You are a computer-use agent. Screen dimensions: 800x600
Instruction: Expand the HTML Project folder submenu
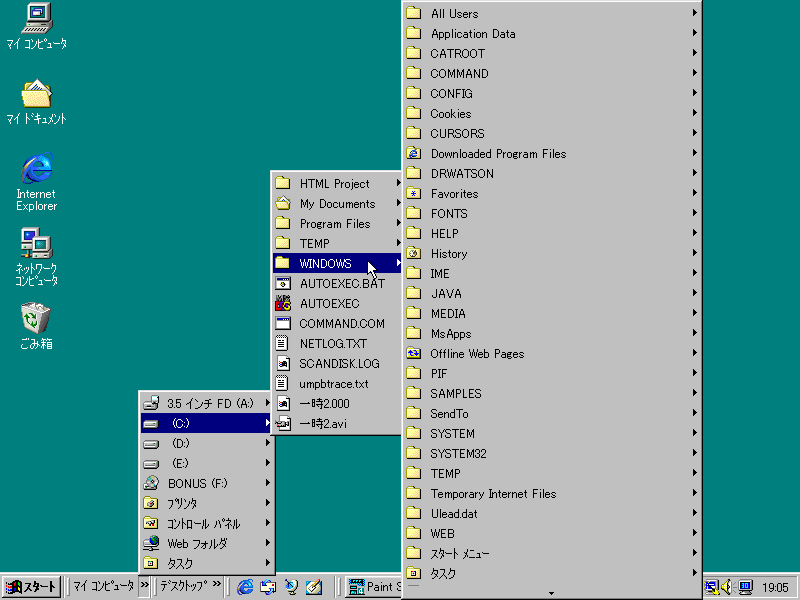pyautogui.click(x=337, y=183)
